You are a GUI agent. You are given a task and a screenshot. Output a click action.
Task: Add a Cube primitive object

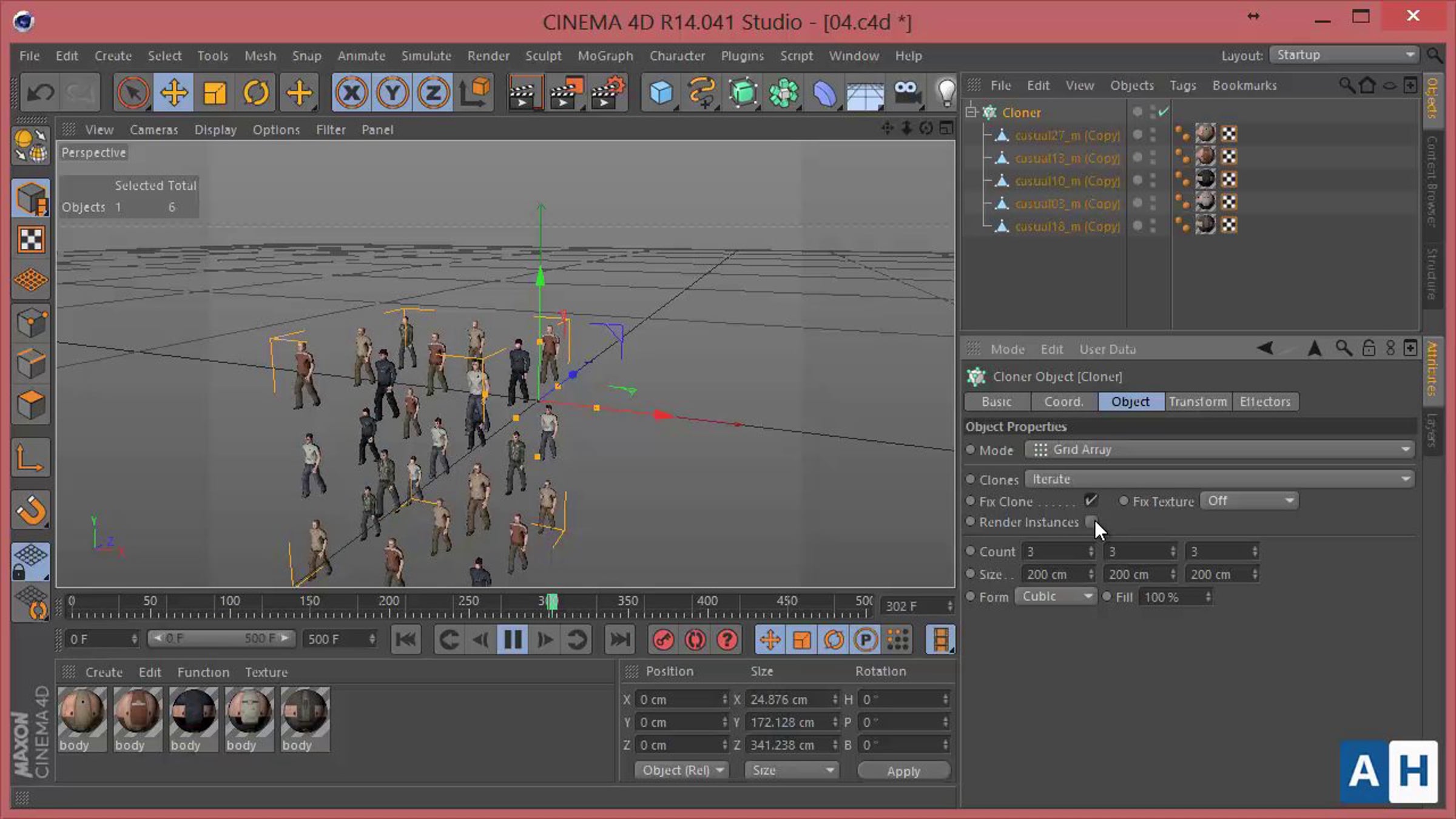pyautogui.click(x=661, y=93)
